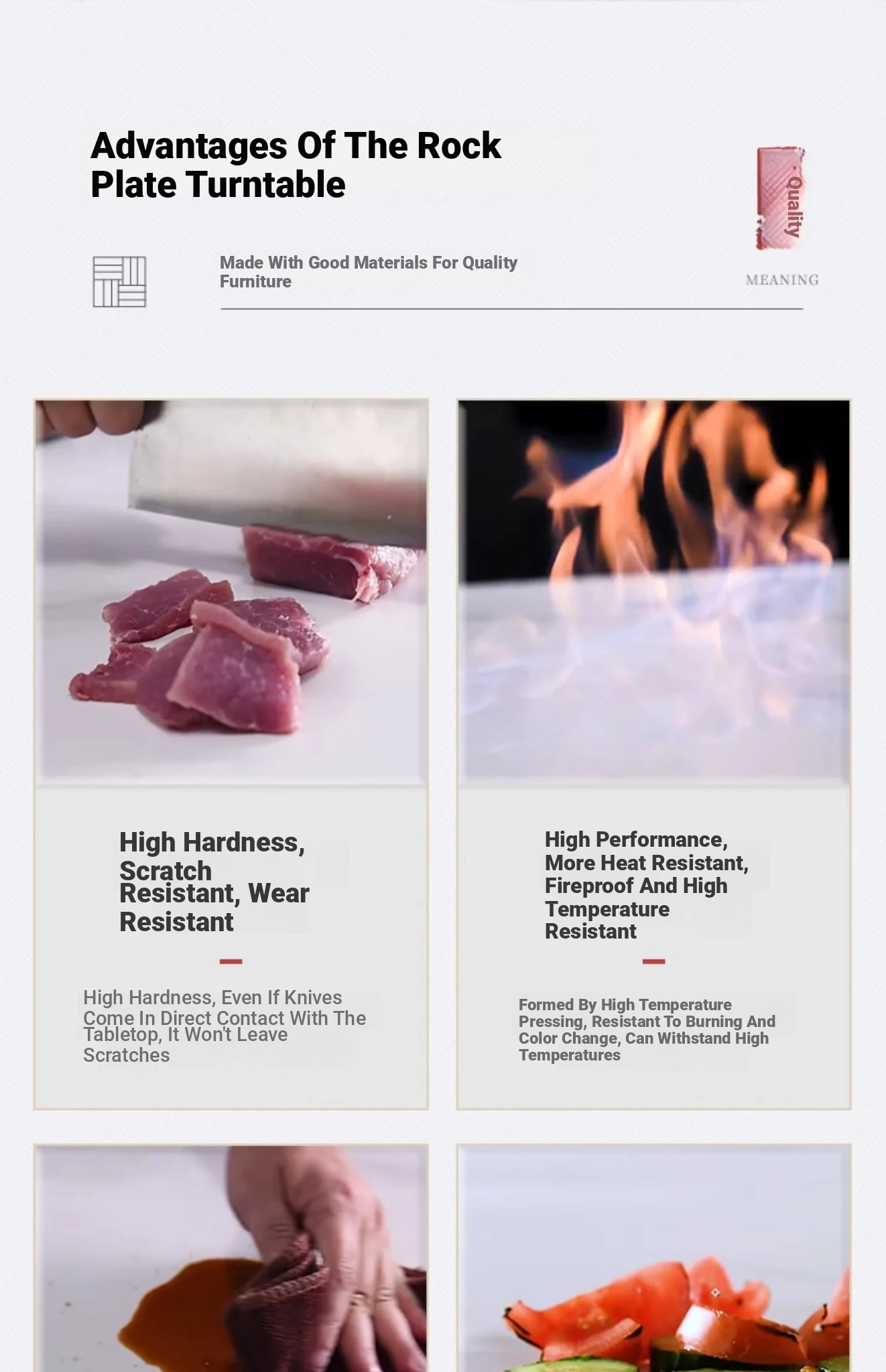The image size is (886, 1372).
Task: Click the red dash under High Hardness
Action: [231, 961]
